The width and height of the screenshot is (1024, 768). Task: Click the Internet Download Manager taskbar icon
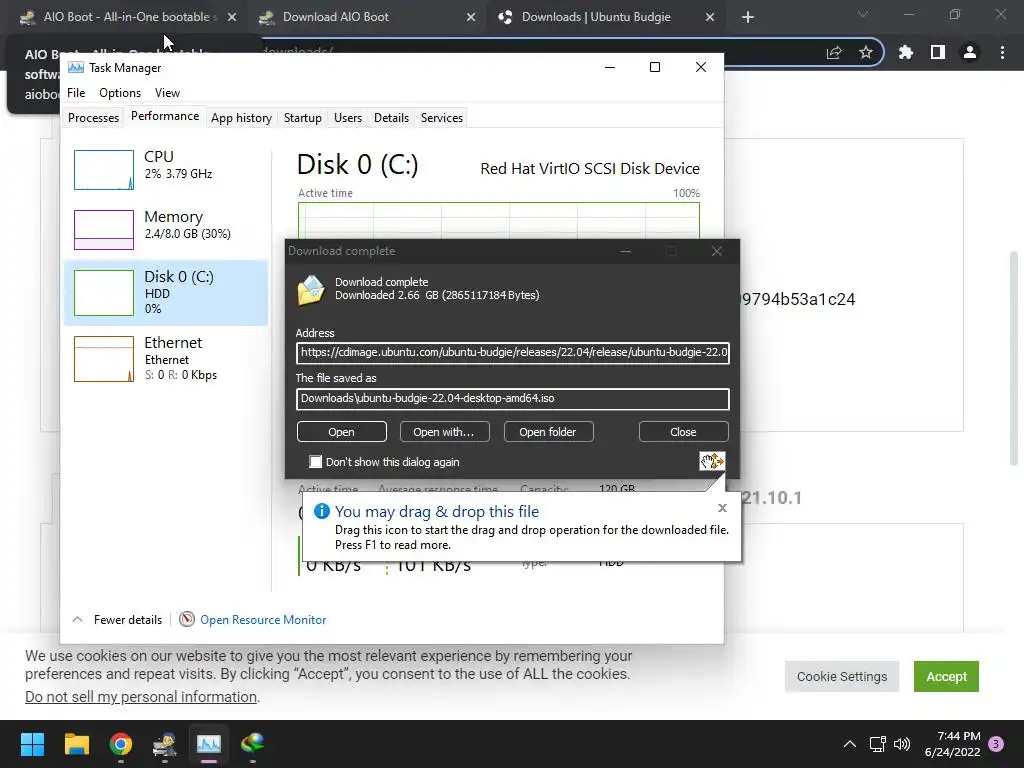click(x=253, y=744)
